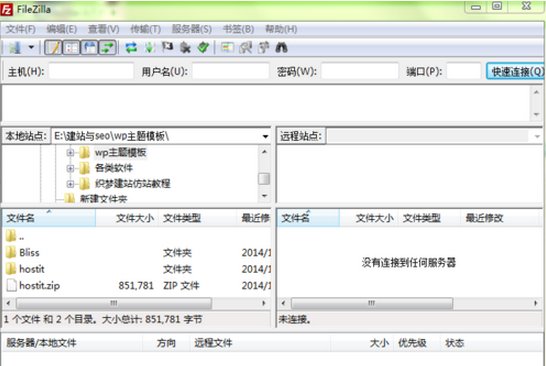Select the Bliss folder in file list
The width and height of the screenshot is (546, 366).
[x=23, y=252]
